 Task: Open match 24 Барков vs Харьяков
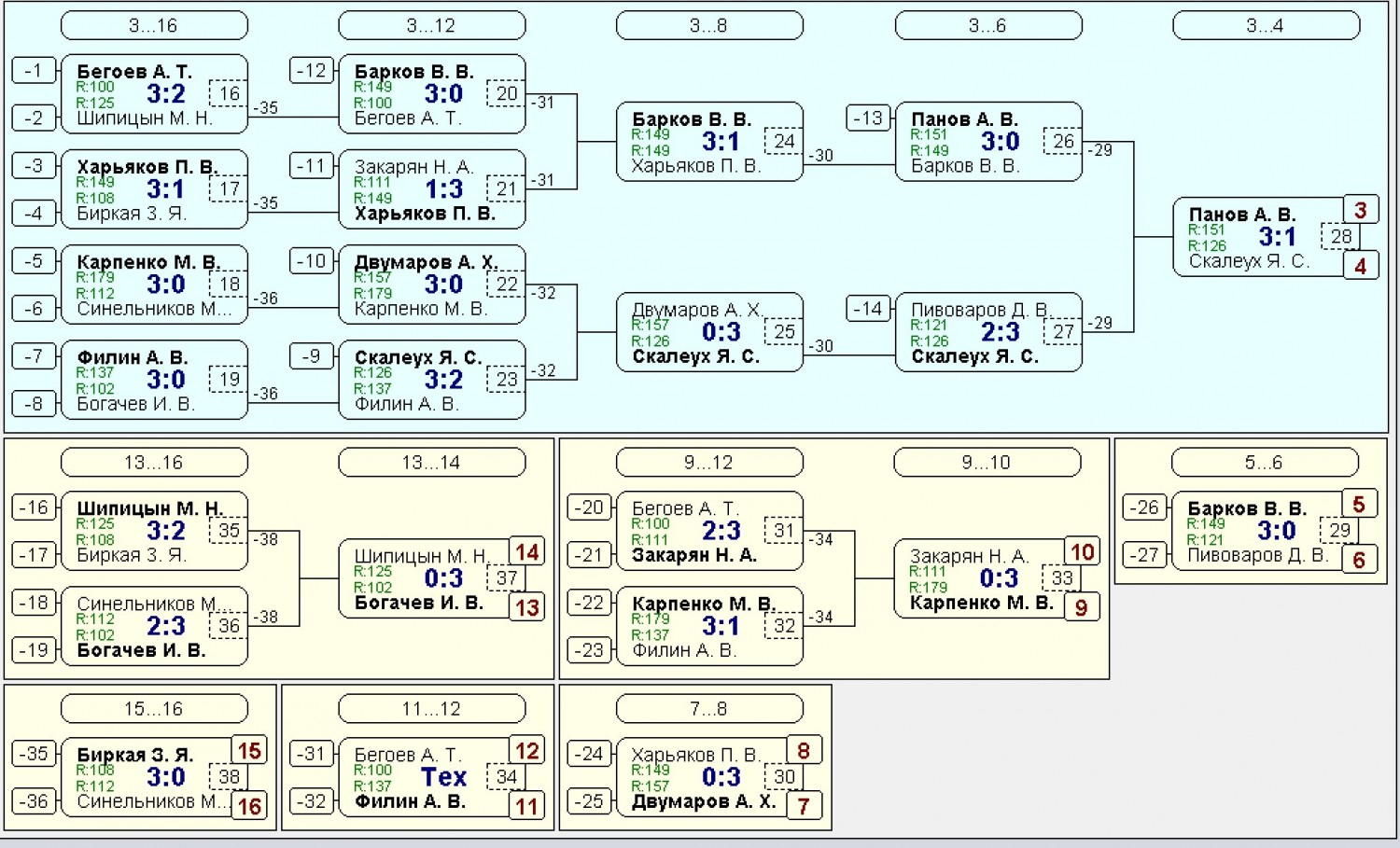click(709, 142)
